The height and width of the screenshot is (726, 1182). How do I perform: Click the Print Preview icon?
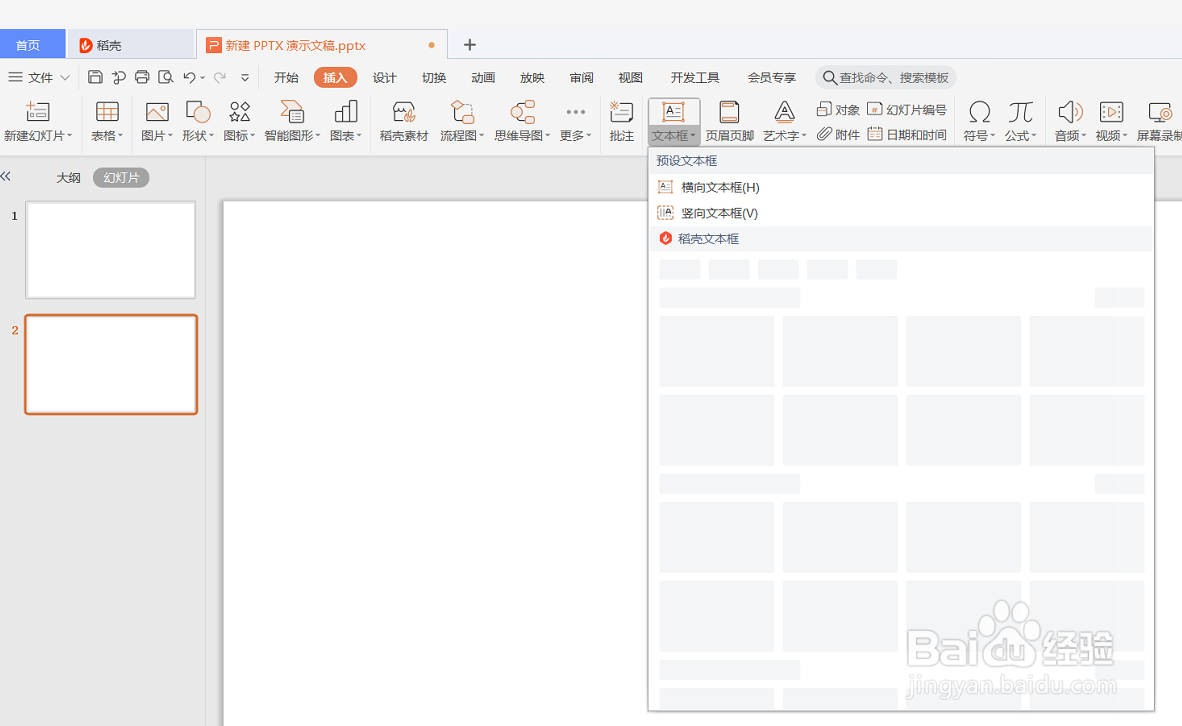[166, 77]
